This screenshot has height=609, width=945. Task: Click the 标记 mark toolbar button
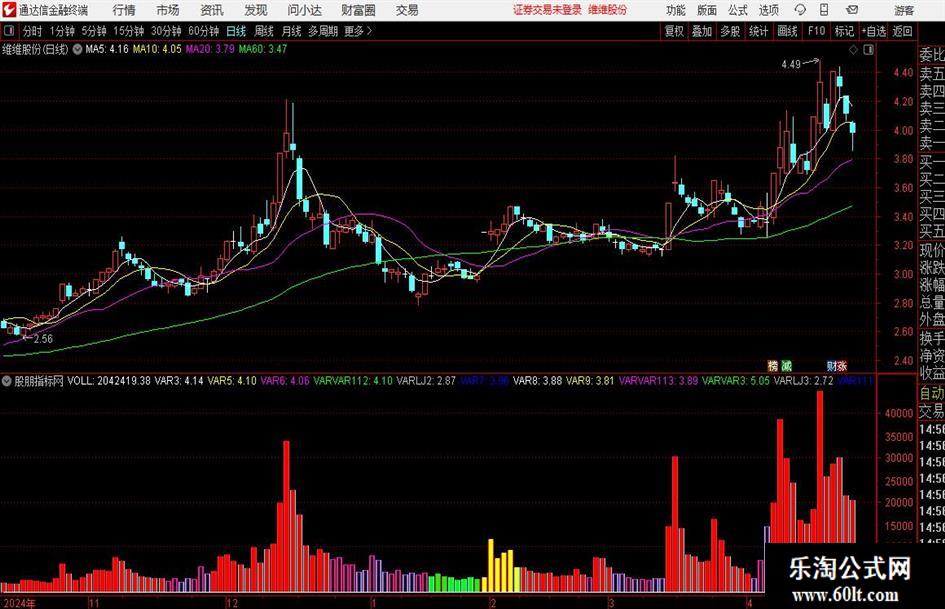(x=844, y=31)
